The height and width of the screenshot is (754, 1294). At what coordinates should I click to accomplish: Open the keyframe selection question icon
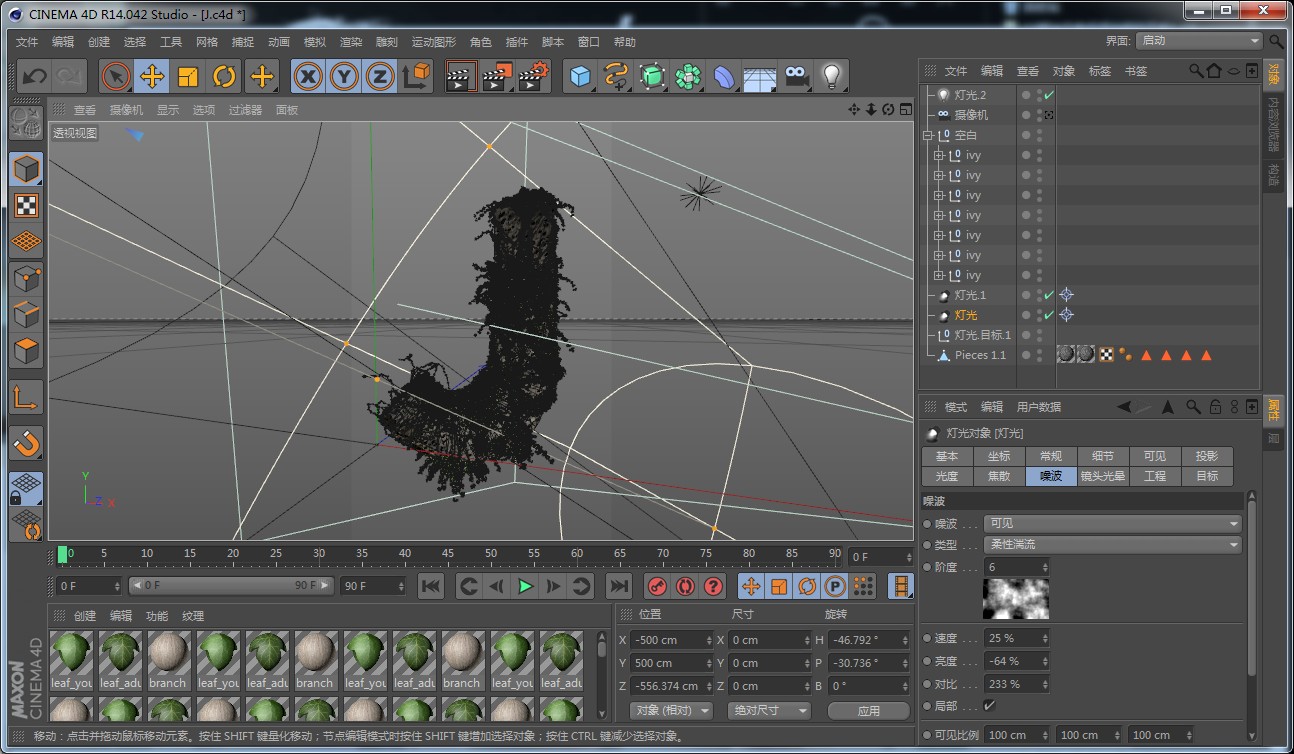[713, 586]
